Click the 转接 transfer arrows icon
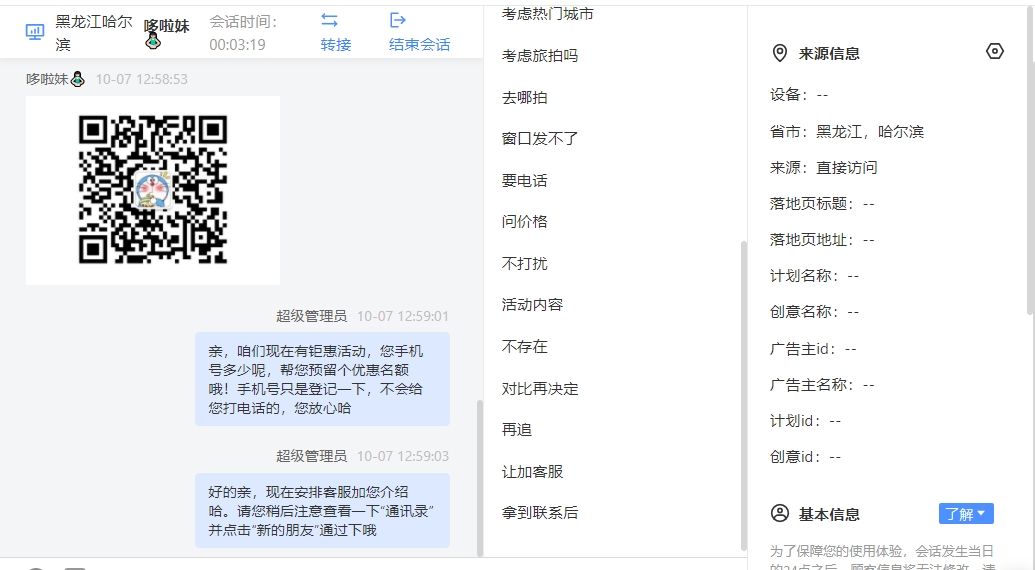Screen dimensions: 1035x570 point(329,20)
